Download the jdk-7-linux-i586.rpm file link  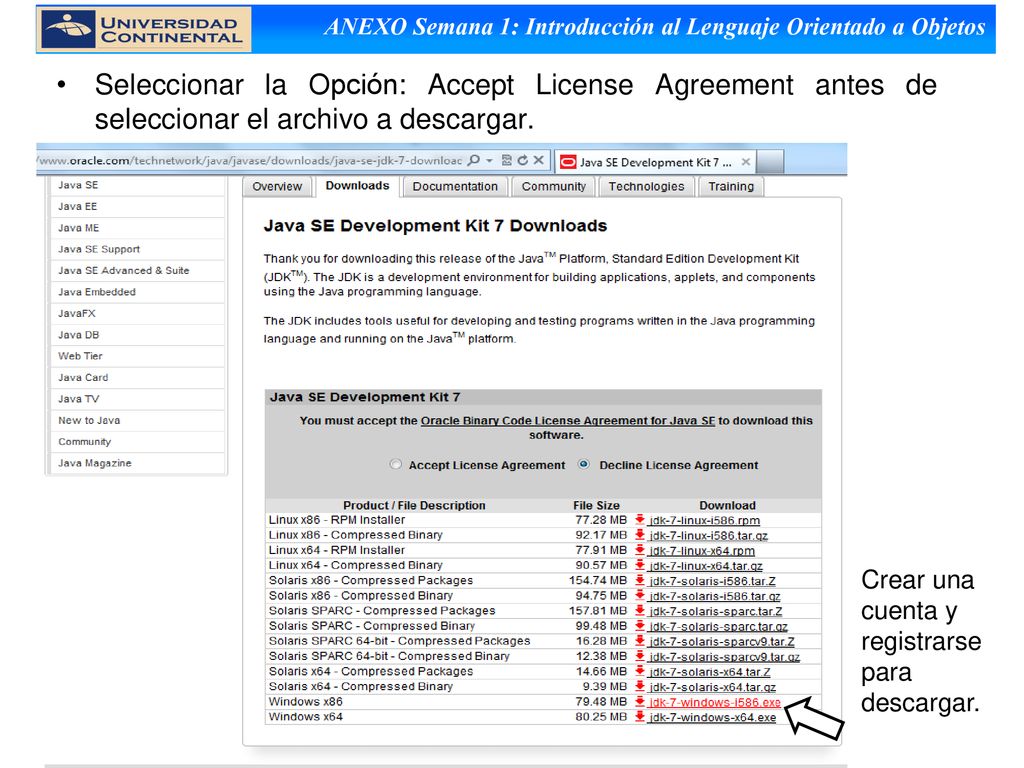click(704, 520)
